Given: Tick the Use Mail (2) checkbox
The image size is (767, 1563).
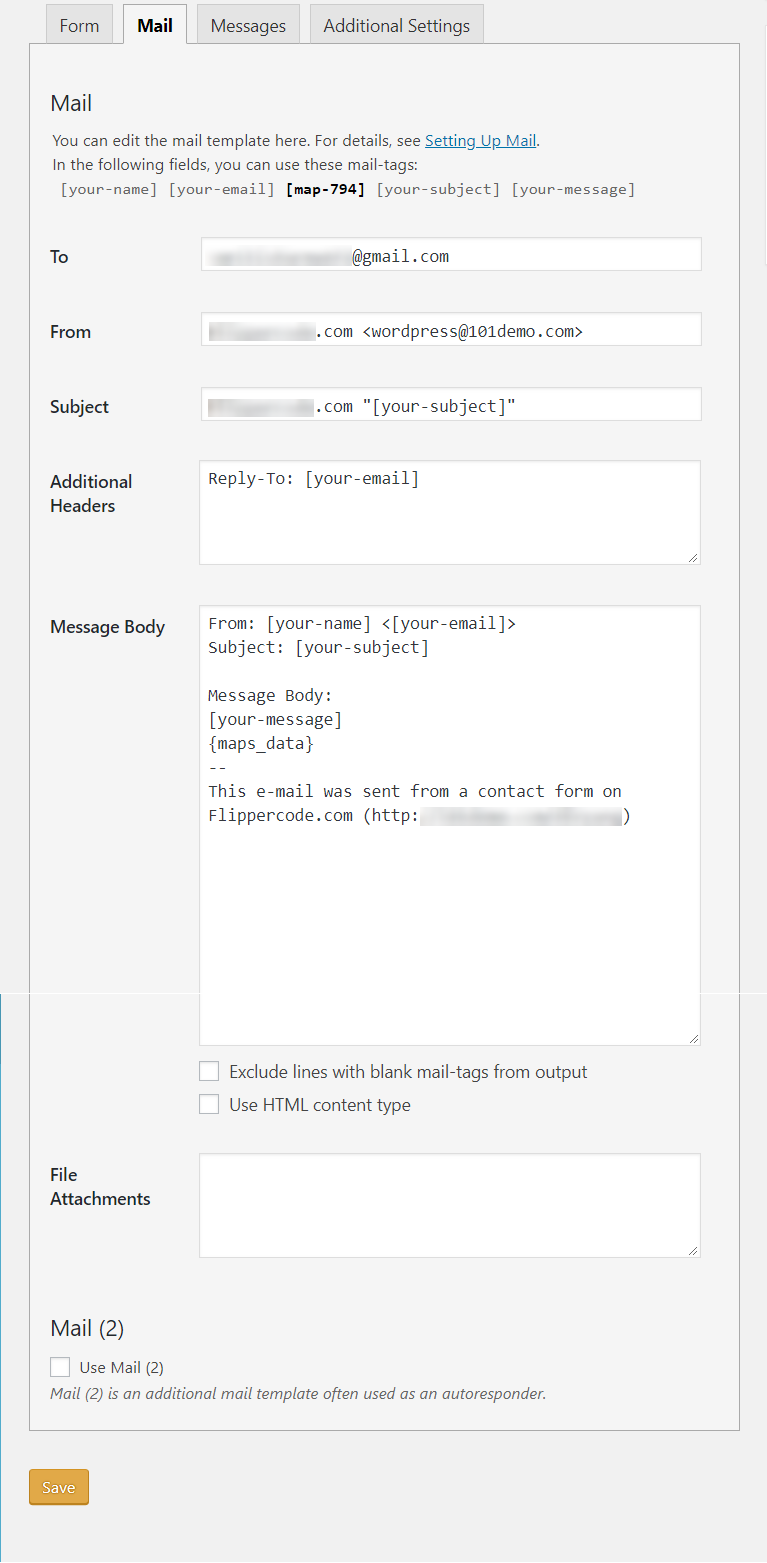Looking at the screenshot, I should tap(60, 1367).
